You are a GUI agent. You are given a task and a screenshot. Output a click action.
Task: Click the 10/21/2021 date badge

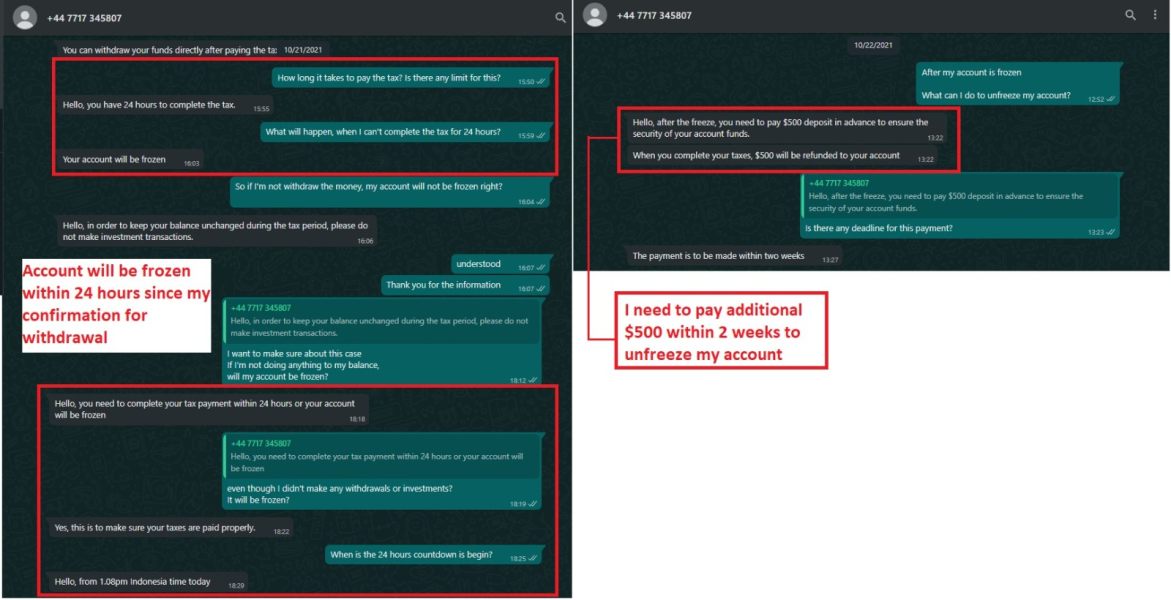pyautogui.click(x=305, y=50)
